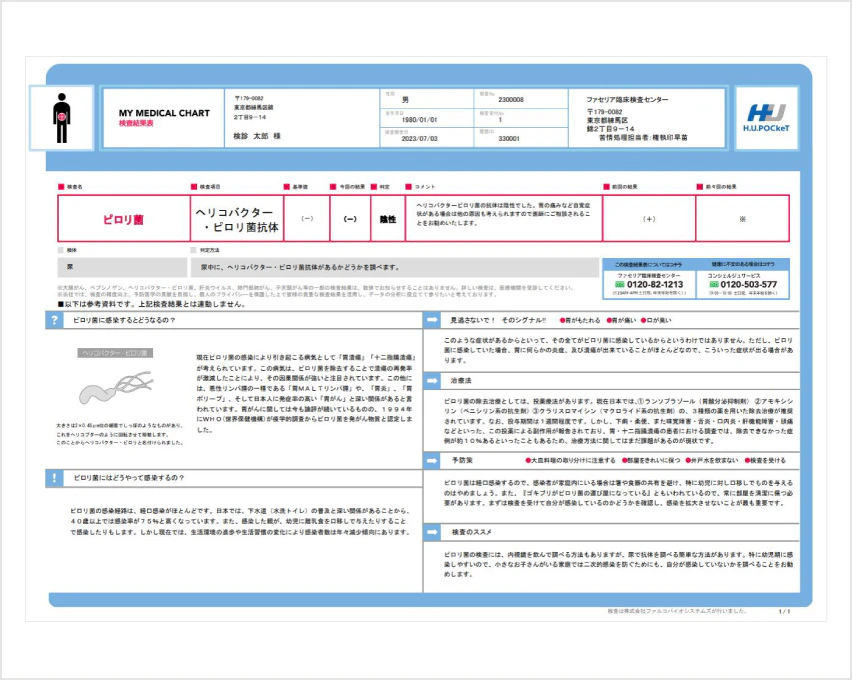852x680 pixels.
Task: Click the phone number 0120-82-1213
Action: [655, 284]
